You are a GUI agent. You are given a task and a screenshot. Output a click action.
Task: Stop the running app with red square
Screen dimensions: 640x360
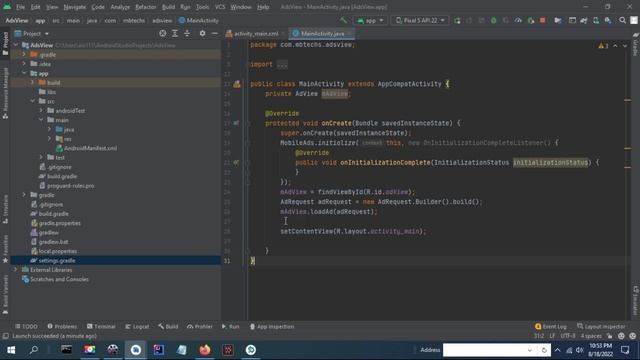point(542,20)
